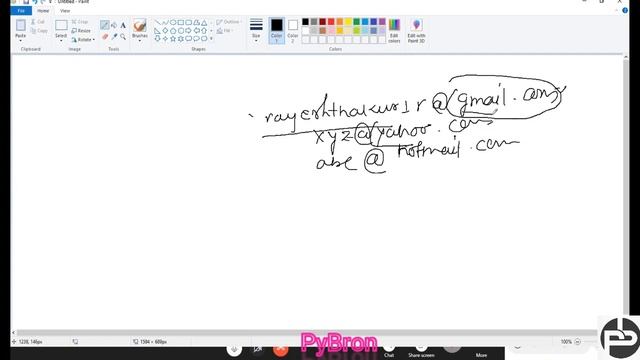This screenshot has height=360, width=640.
Task: Pick the purple color swatch
Action: [x=382, y=22]
